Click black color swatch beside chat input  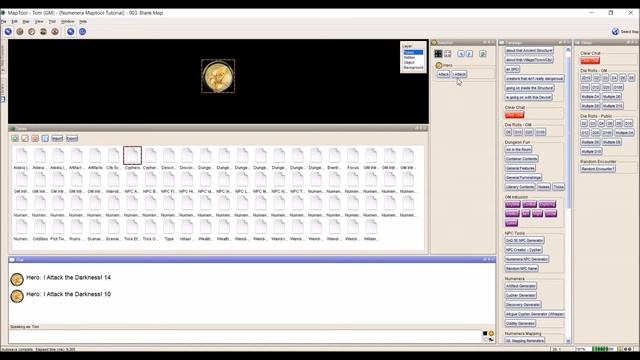tap(485, 333)
